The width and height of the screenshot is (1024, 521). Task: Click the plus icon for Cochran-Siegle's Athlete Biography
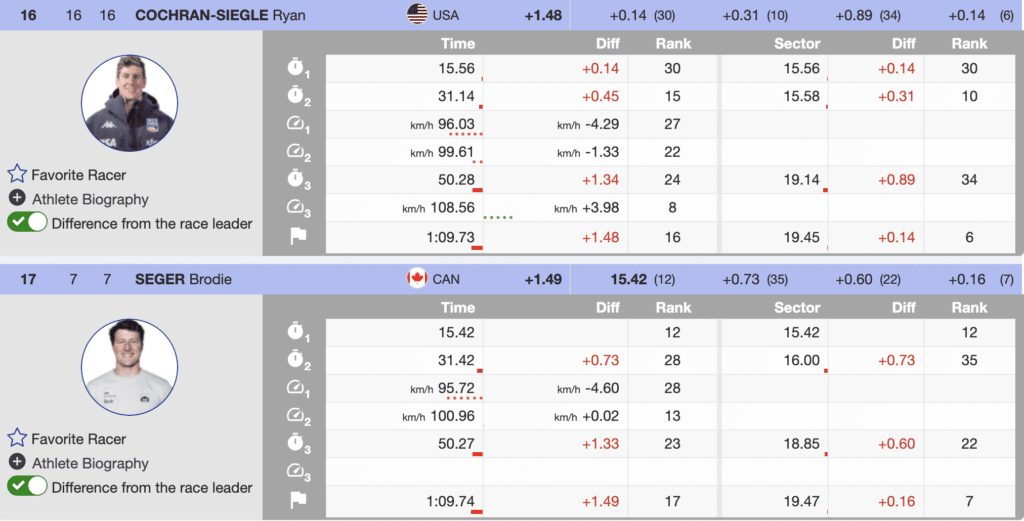17,199
